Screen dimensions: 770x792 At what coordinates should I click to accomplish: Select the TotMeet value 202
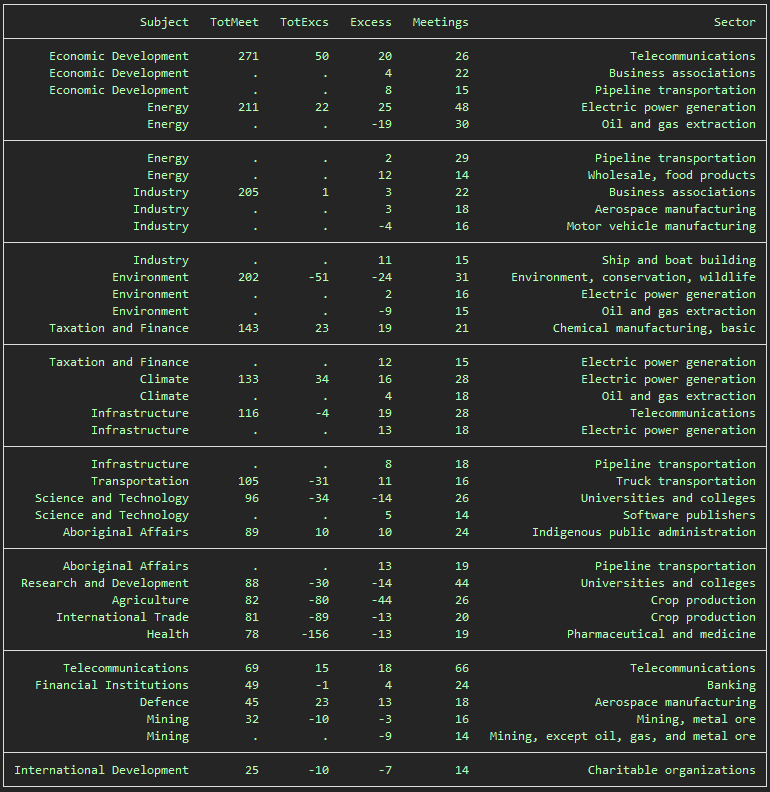click(x=248, y=277)
